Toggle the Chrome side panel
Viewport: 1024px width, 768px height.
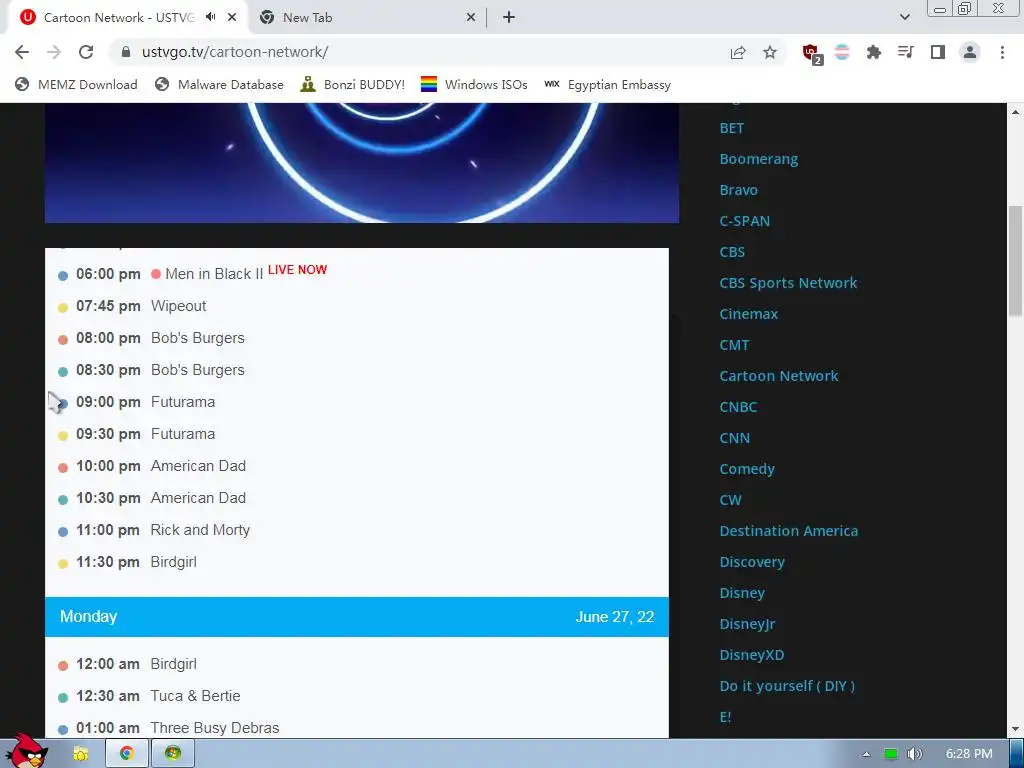coord(938,52)
